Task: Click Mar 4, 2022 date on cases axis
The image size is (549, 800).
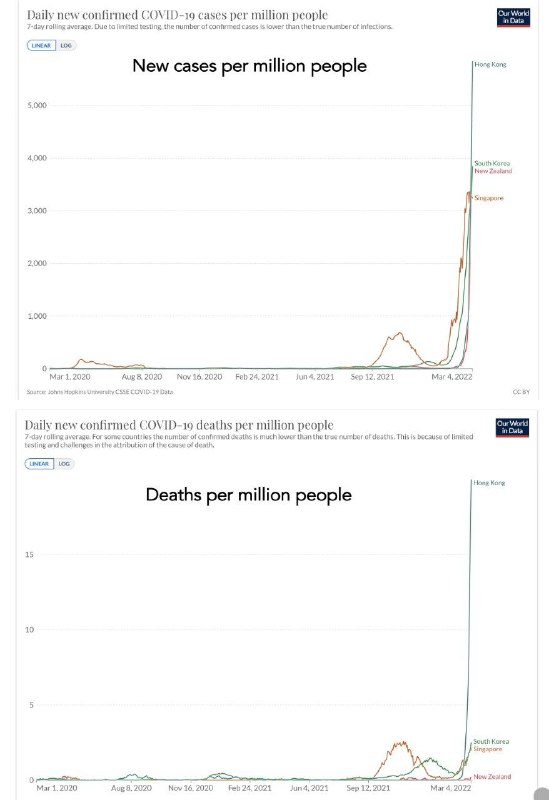Action: (x=452, y=377)
